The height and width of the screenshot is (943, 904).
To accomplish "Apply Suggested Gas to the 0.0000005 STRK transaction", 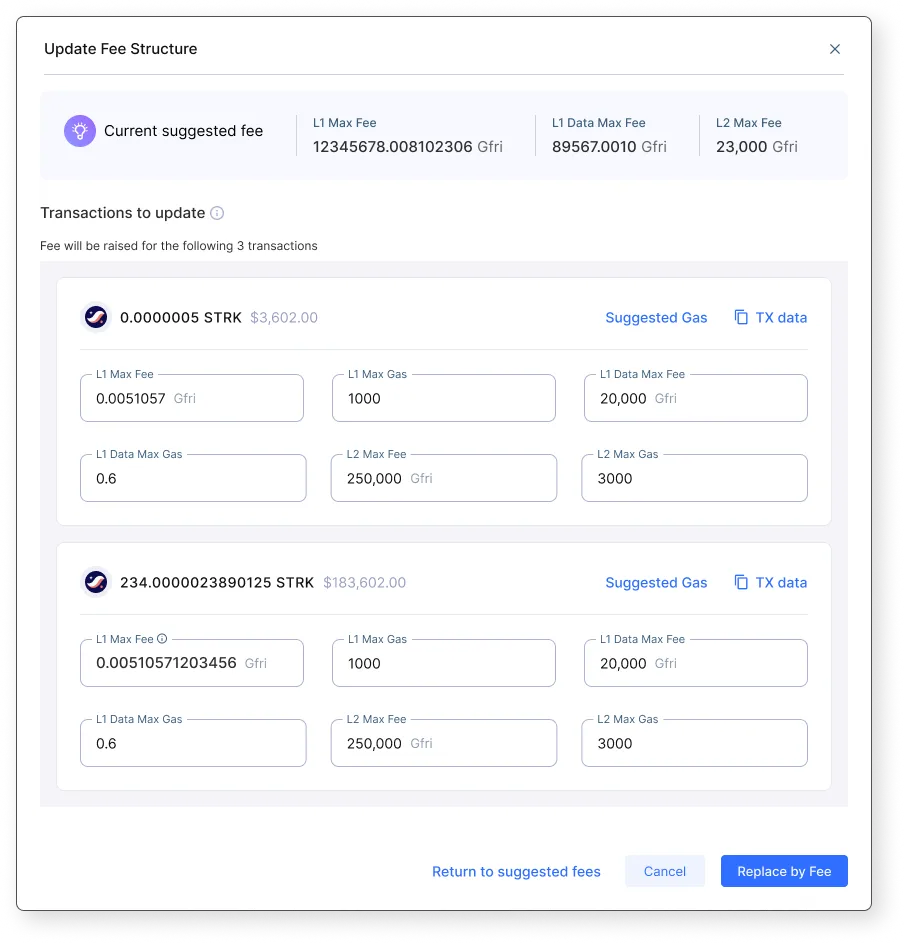I will 656,318.
